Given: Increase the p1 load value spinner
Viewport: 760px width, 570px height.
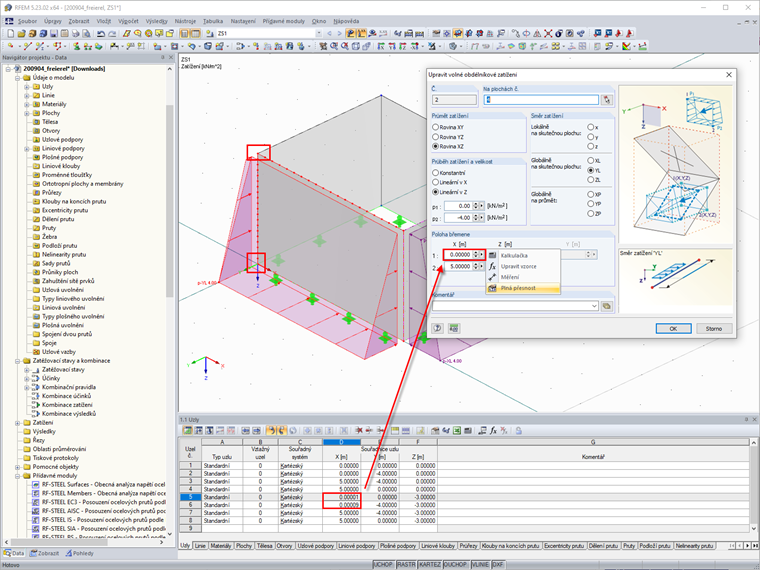Looking at the screenshot, I should point(476,204).
